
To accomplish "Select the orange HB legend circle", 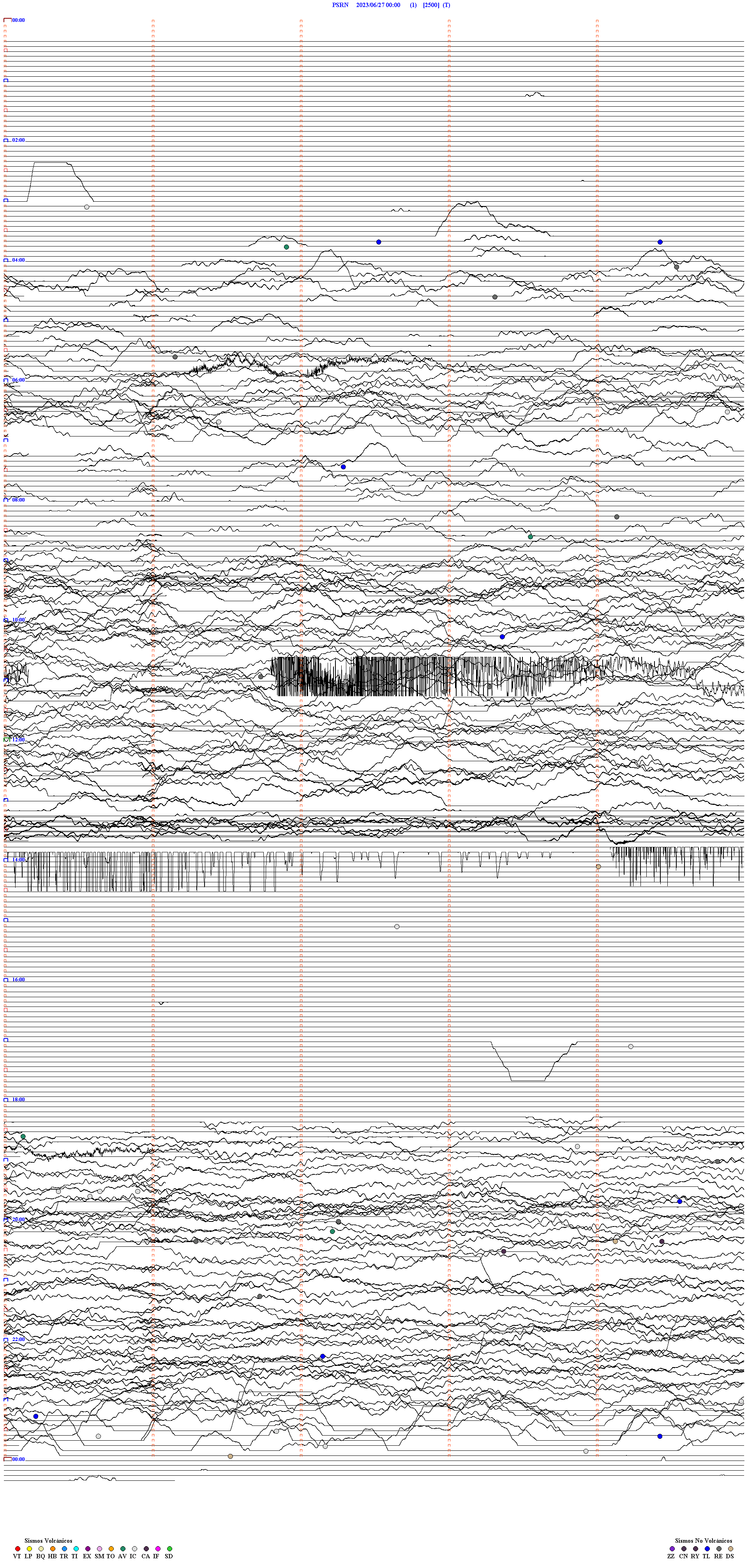I will point(52,1549).
